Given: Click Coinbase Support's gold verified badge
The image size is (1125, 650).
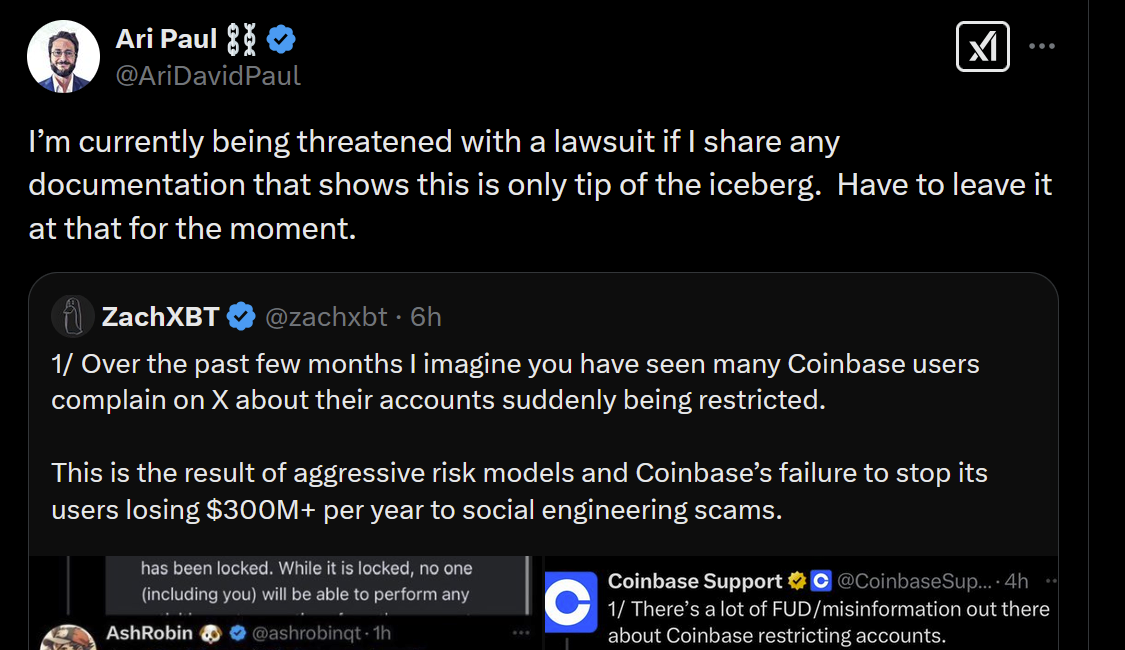Looking at the screenshot, I should pyautogui.click(x=797, y=581).
